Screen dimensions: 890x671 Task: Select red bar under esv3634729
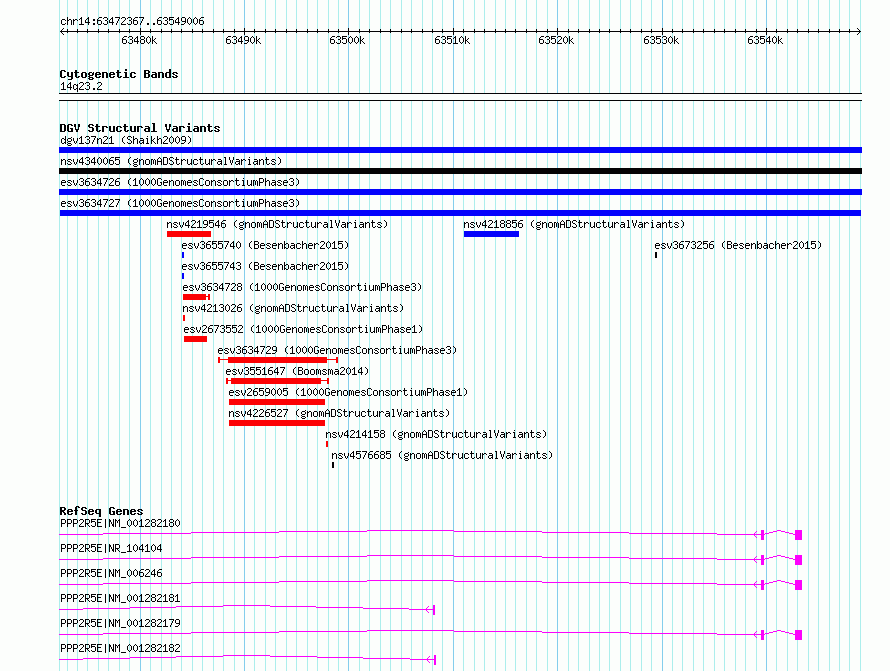[278, 360]
